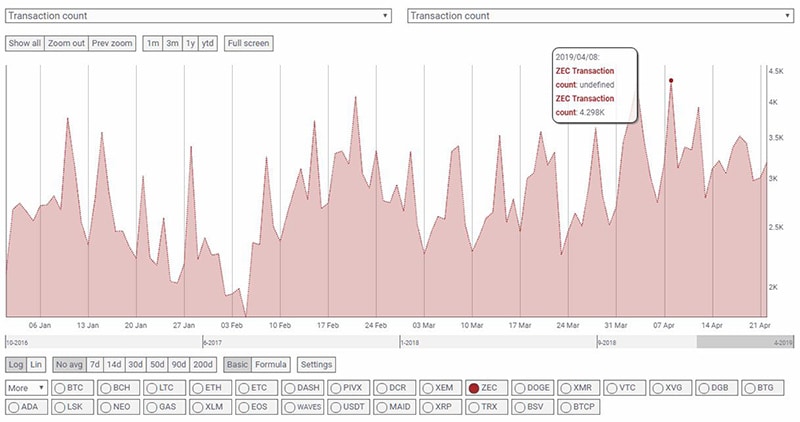Enable the ETC coin series
This screenshot has height=422, width=800.
(x=256, y=388)
